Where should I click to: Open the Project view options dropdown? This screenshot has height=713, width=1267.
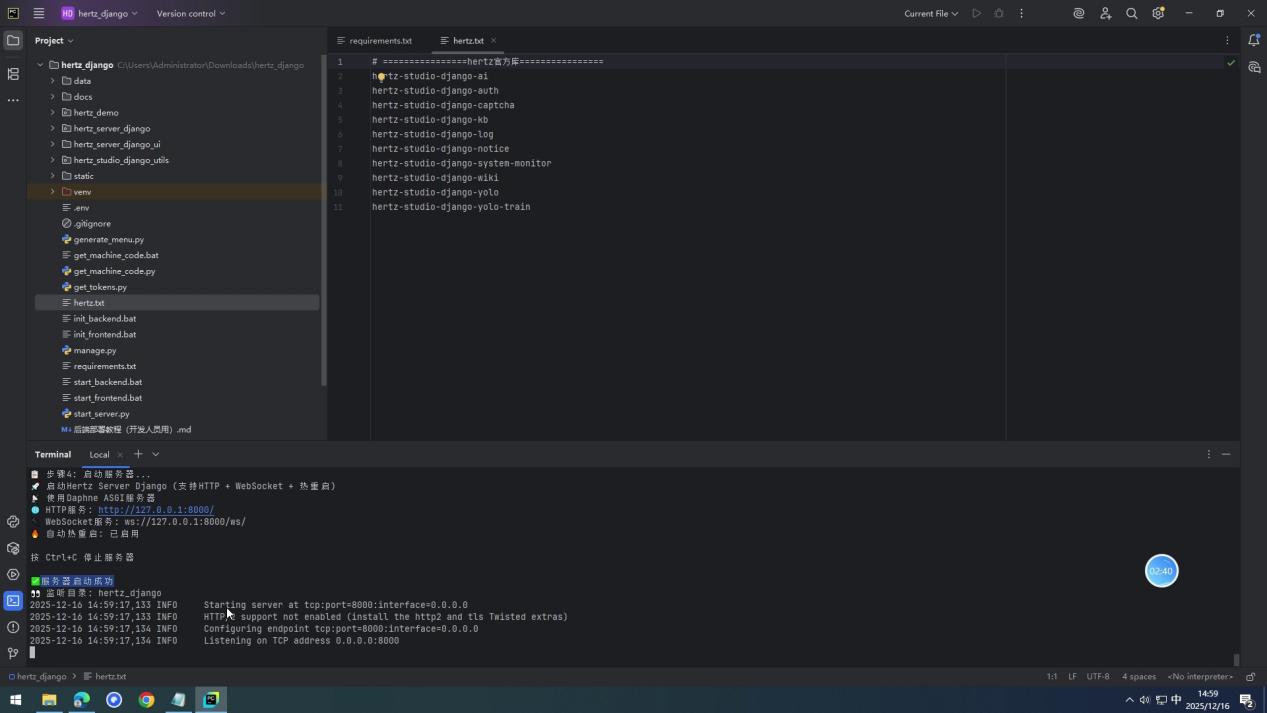coord(57,40)
